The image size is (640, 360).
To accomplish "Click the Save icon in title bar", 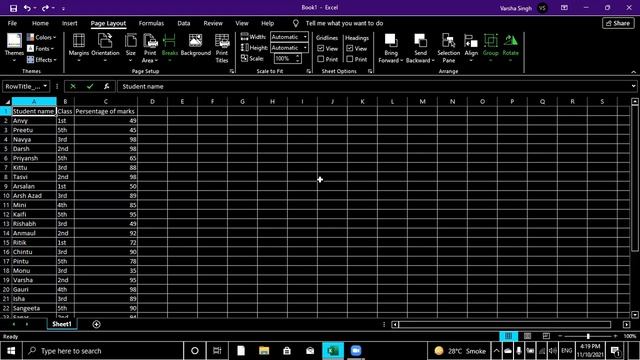I will coord(13,8).
